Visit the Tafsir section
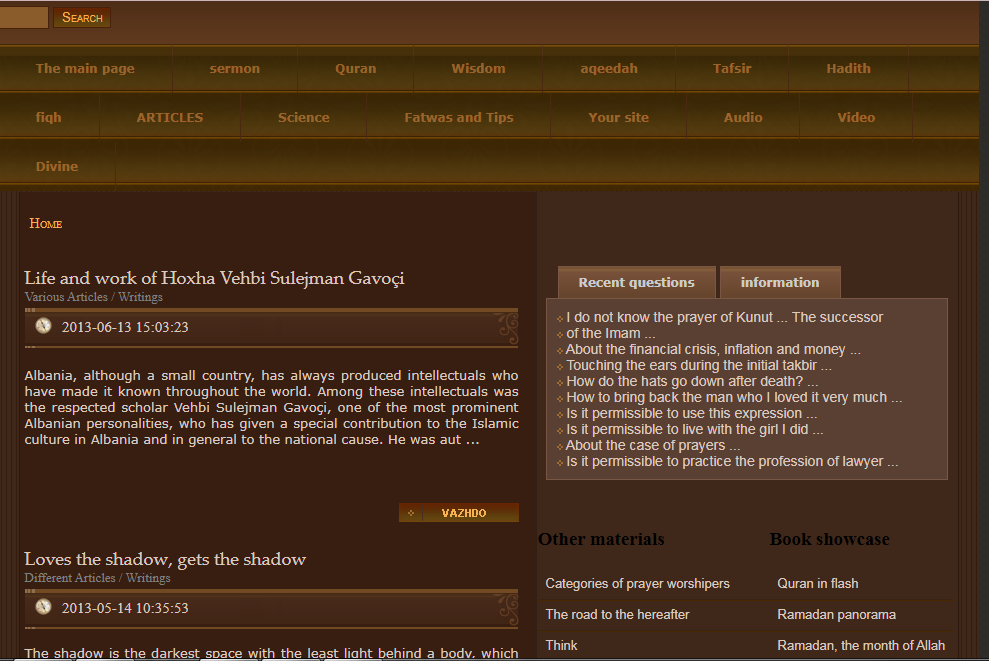Image resolution: width=989 pixels, height=661 pixels. pos(731,68)
